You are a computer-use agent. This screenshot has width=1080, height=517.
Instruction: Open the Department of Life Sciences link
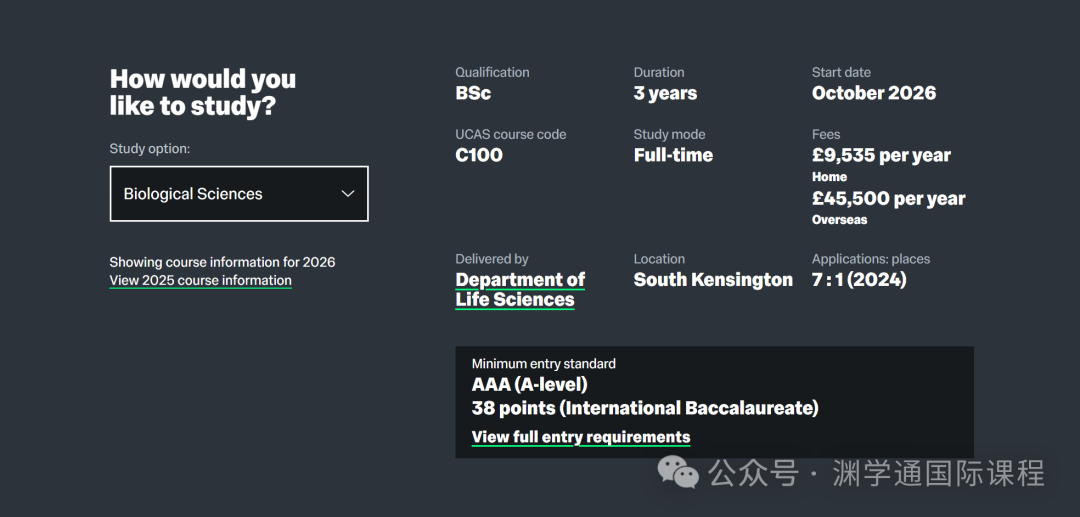519,290
